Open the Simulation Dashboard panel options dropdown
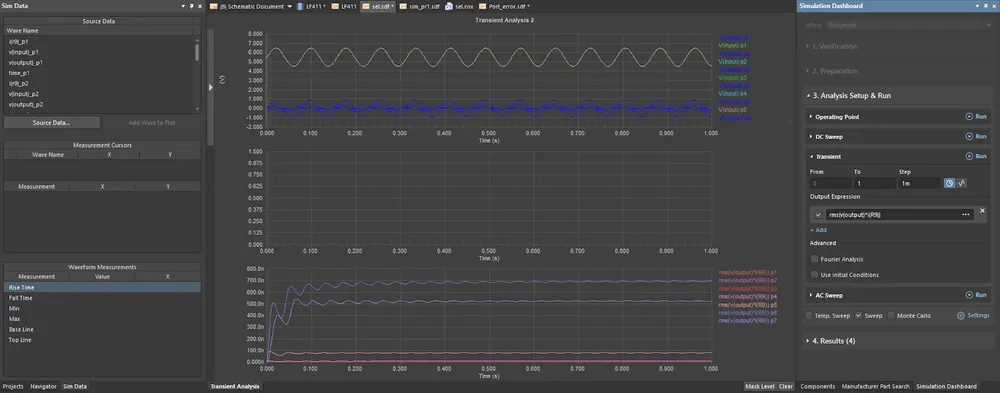This screenshot has width=1000, height=393. click(978, 6)
